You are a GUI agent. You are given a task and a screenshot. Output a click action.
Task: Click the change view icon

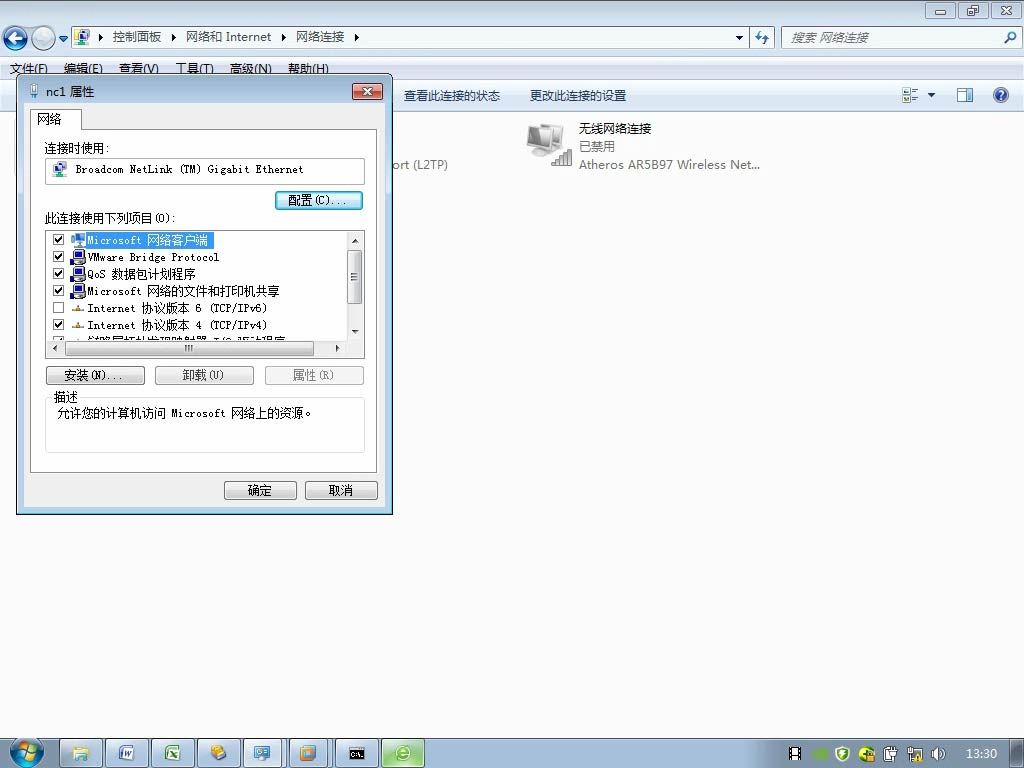910,95
